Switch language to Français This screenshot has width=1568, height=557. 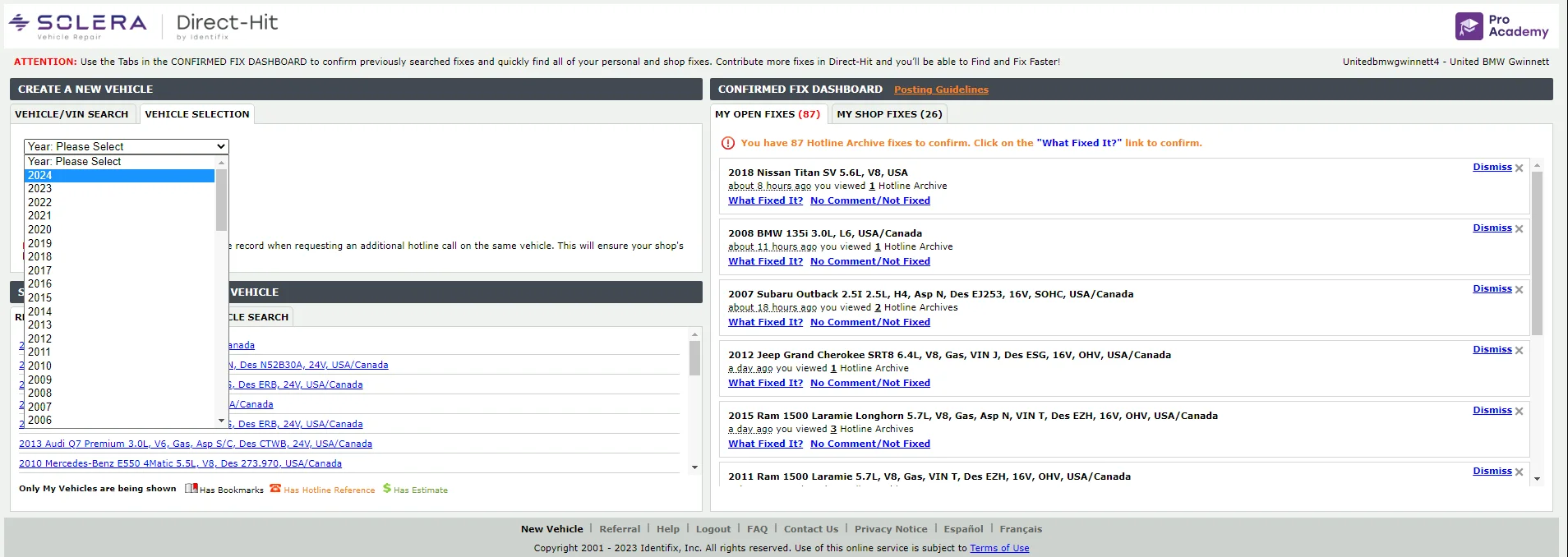[1021, 529]
